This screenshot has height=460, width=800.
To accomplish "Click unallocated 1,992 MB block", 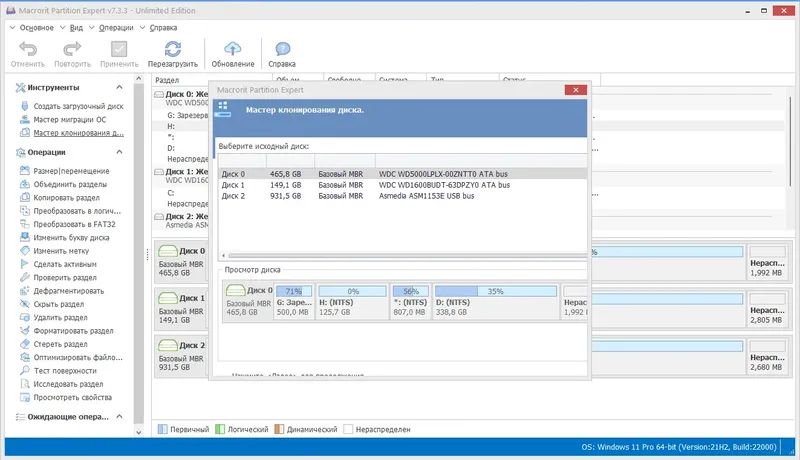I will 767,261.
